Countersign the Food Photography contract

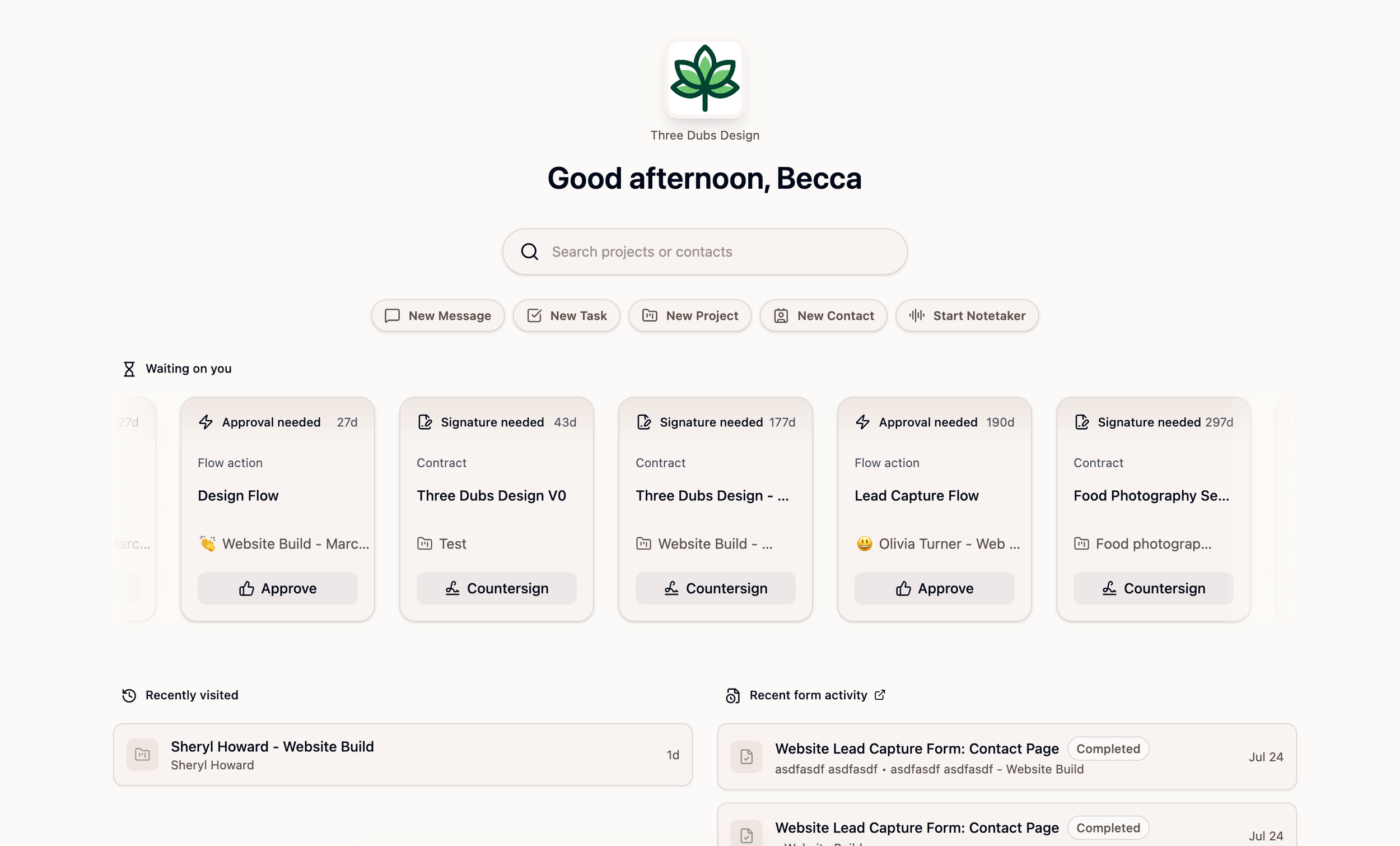(x=1154, y=588)
